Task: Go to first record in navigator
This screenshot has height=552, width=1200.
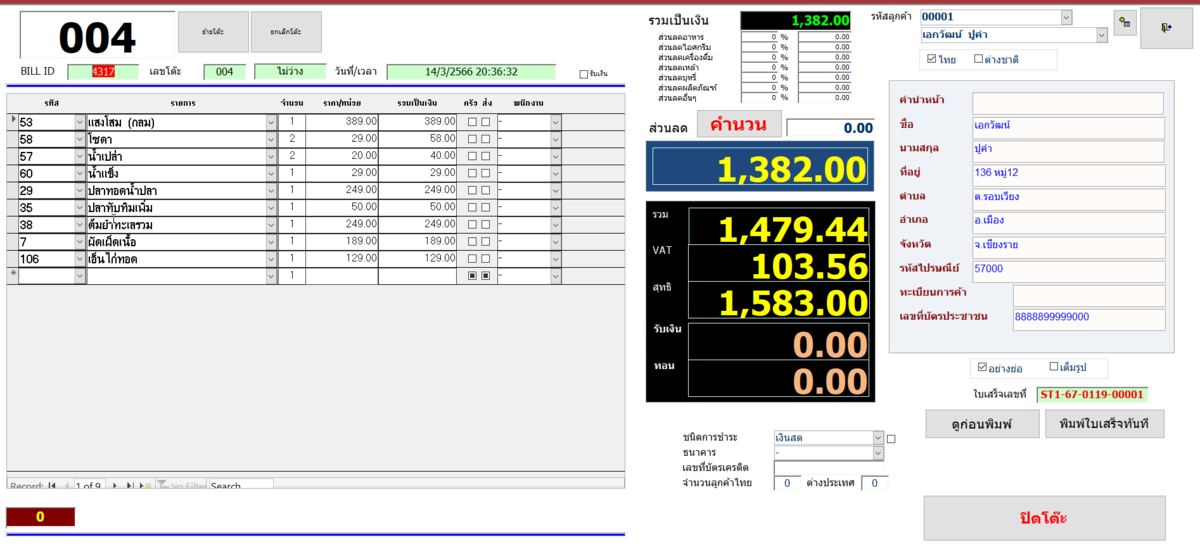Action: (x=51, y=485)
